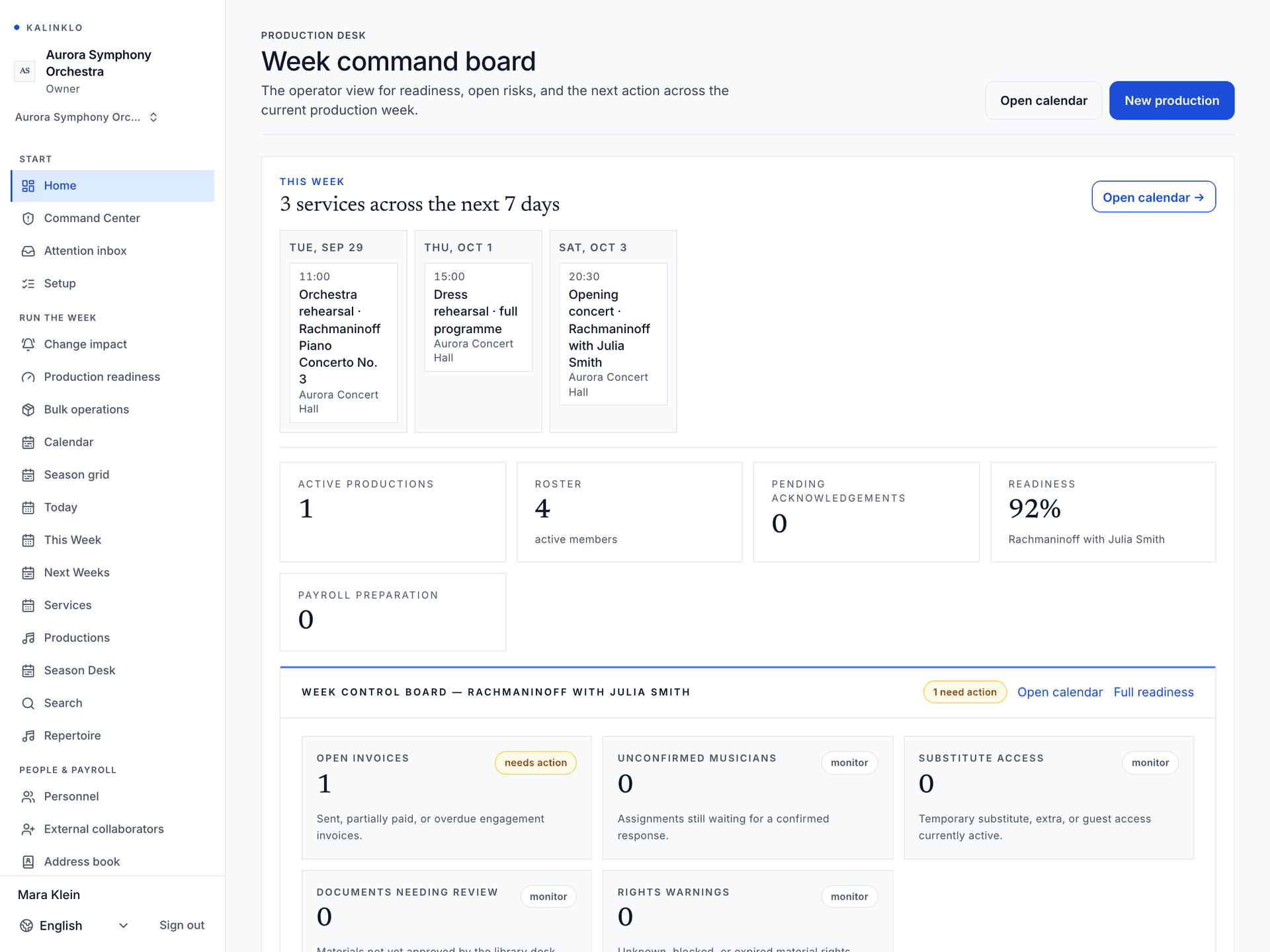
Task: Click the Unconfirmed Musicians monitor card
Action: [747, 797]
